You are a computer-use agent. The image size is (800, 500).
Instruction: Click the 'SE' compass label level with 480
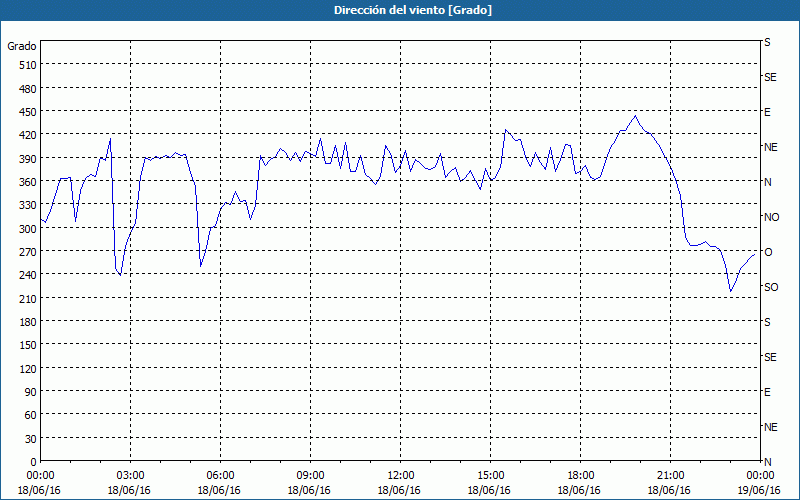tap(770, 77)
